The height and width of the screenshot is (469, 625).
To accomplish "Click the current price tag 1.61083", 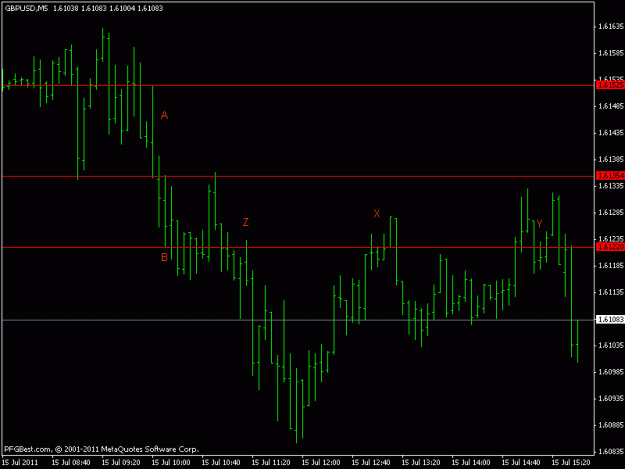I will pos(610,320).
